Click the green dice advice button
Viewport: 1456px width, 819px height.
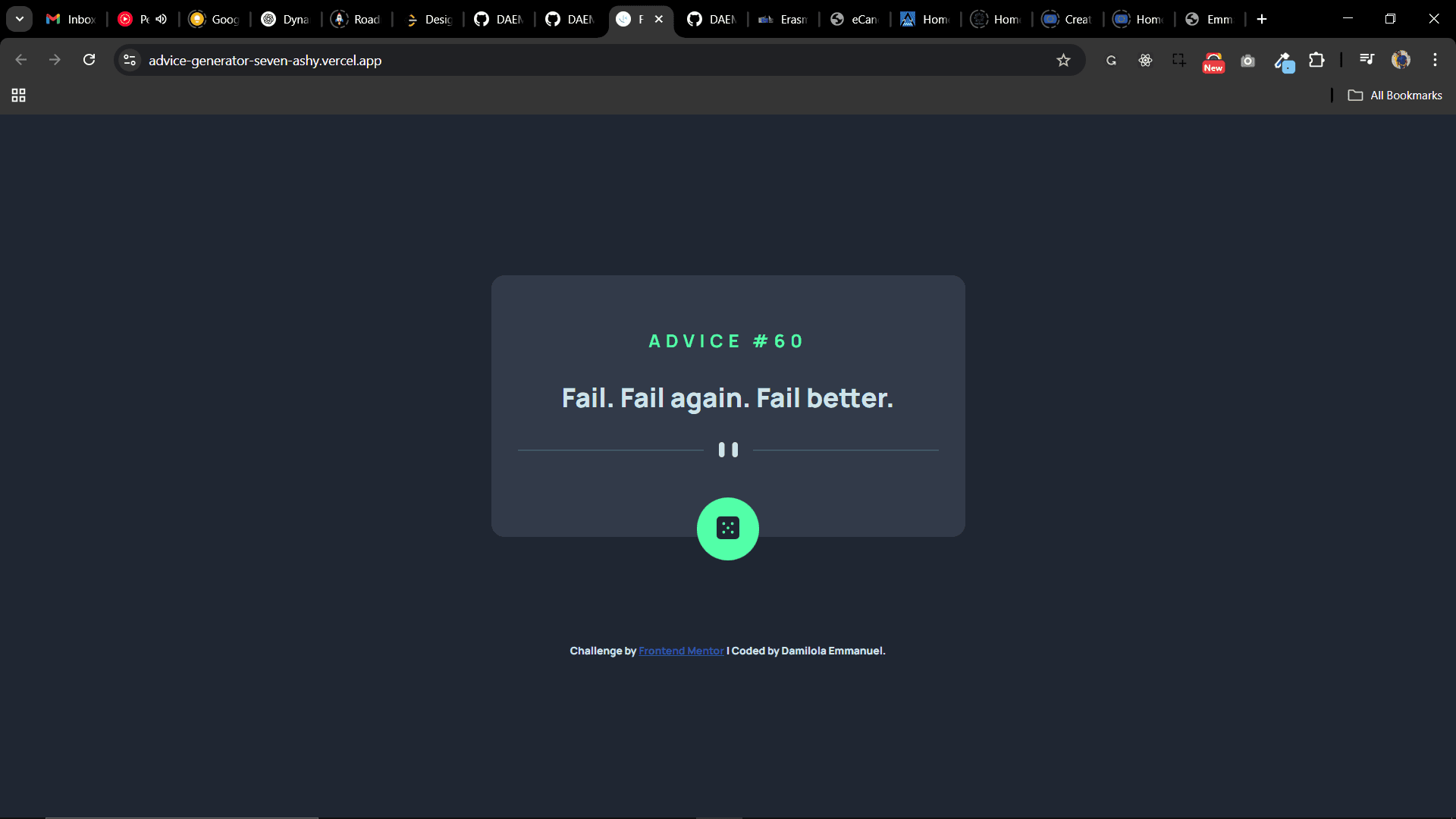point(727,529)
